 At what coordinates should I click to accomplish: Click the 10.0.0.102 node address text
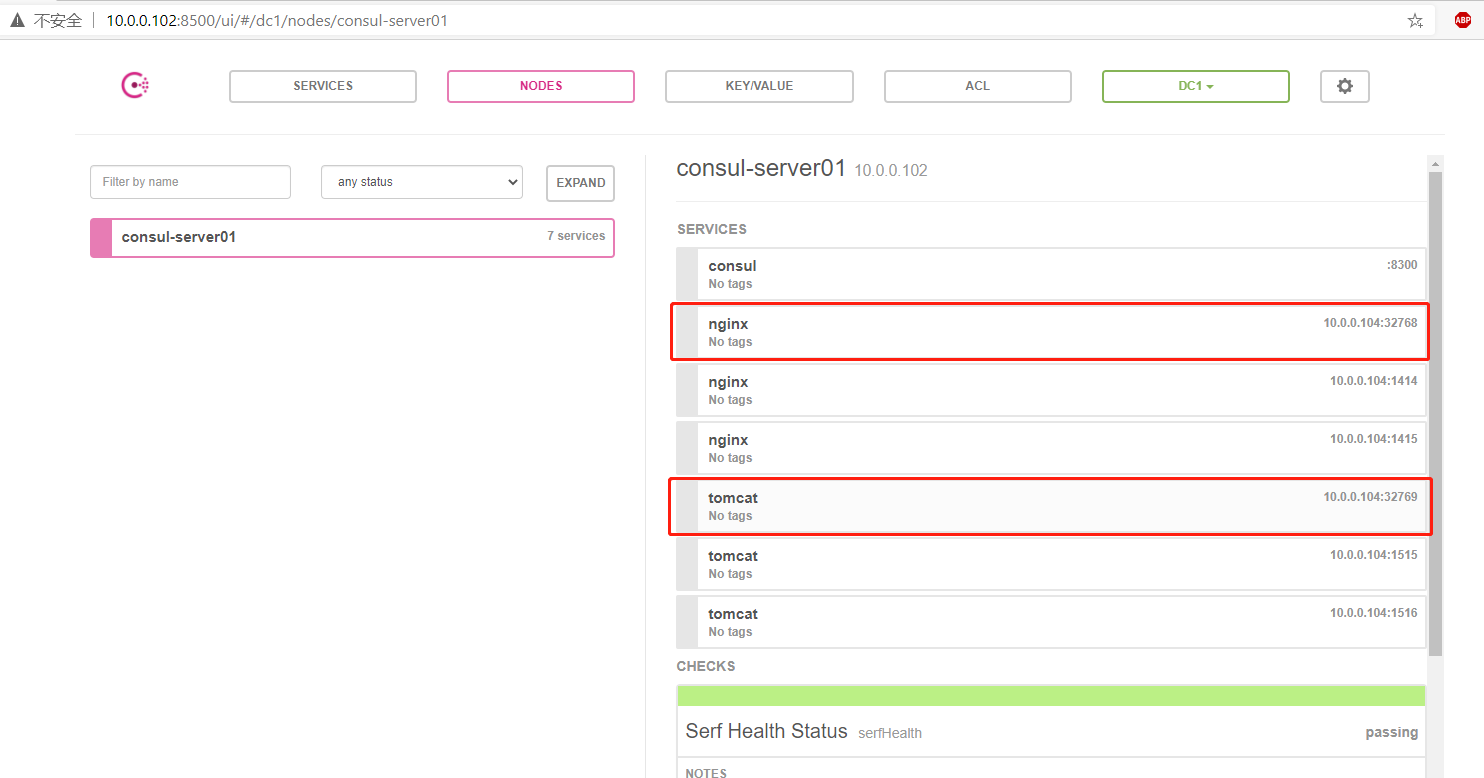(x=891, y=171)
